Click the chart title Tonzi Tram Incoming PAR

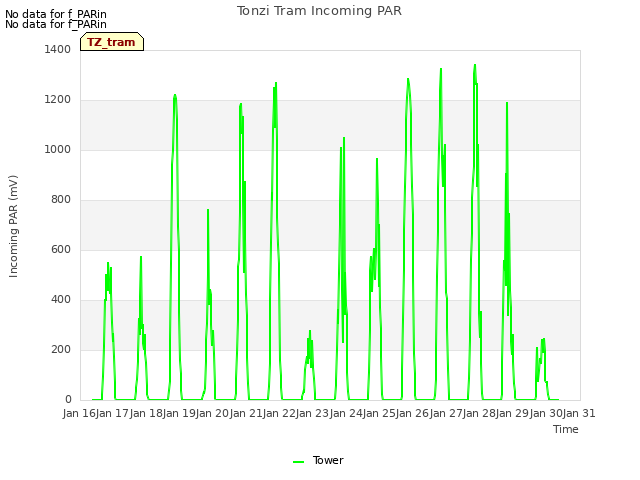coord(319,11)
